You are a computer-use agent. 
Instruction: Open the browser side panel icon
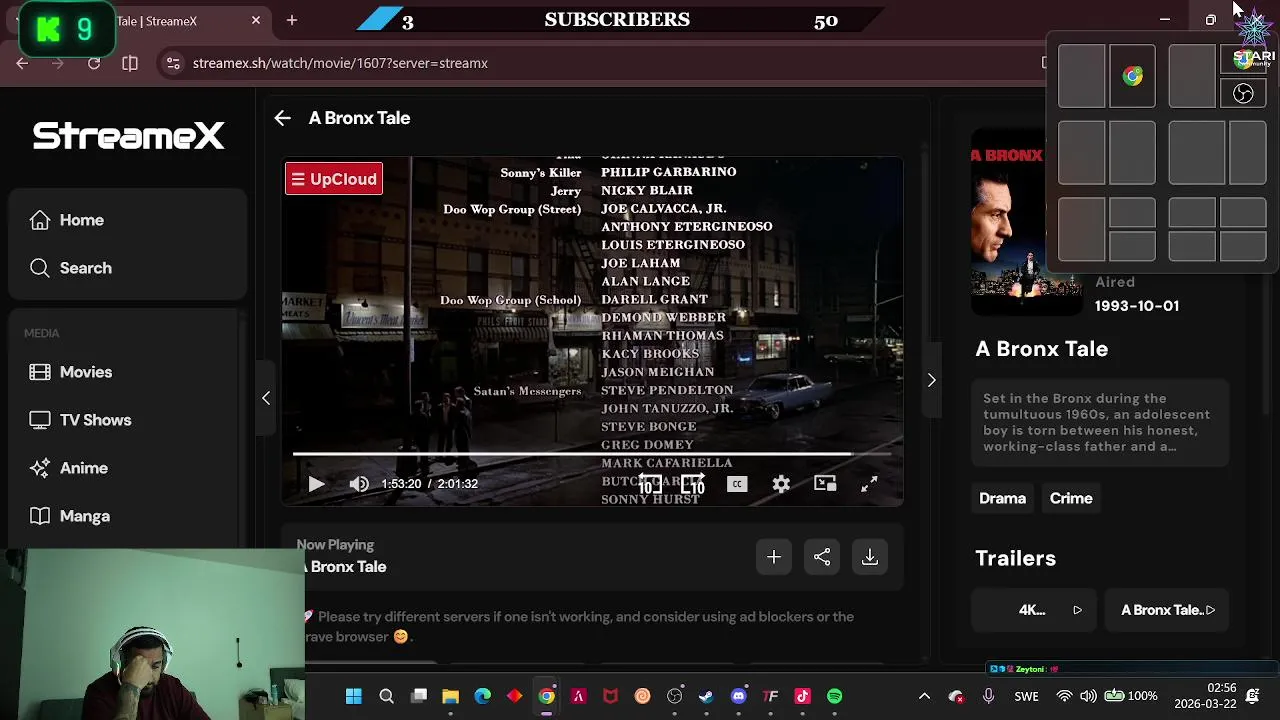(130, 63)
